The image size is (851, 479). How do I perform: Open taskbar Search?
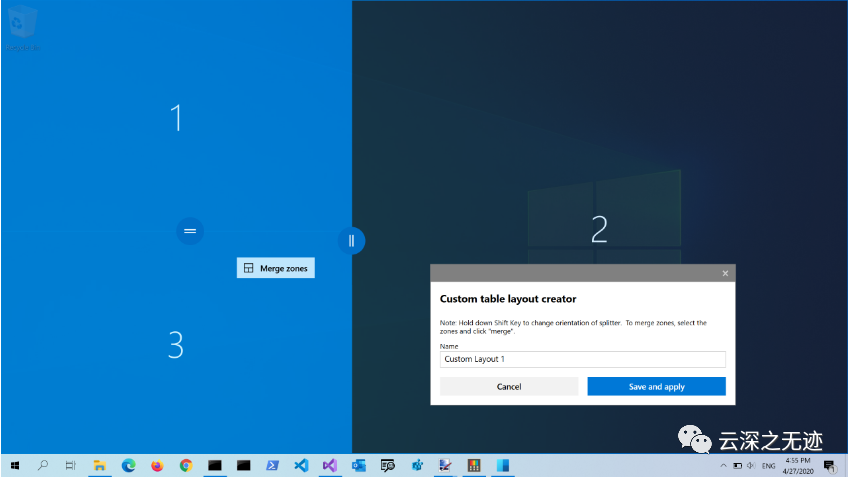(43, 466)
